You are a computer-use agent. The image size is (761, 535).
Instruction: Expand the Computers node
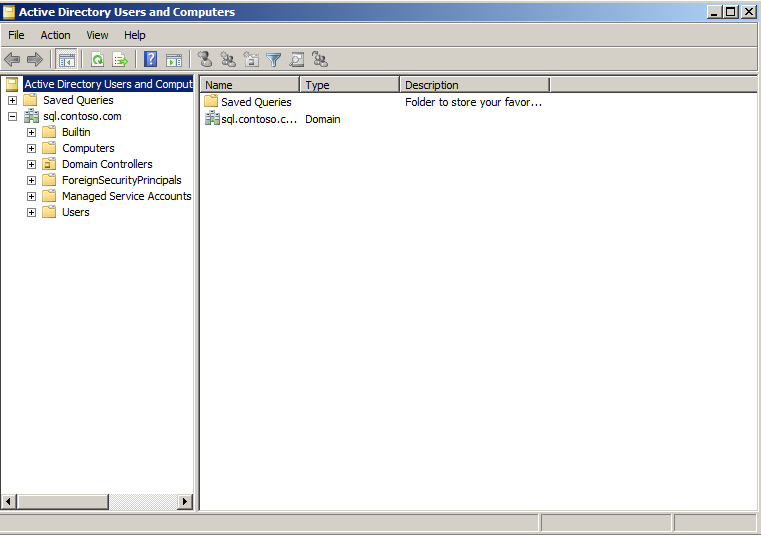click(x=32, y=149)
